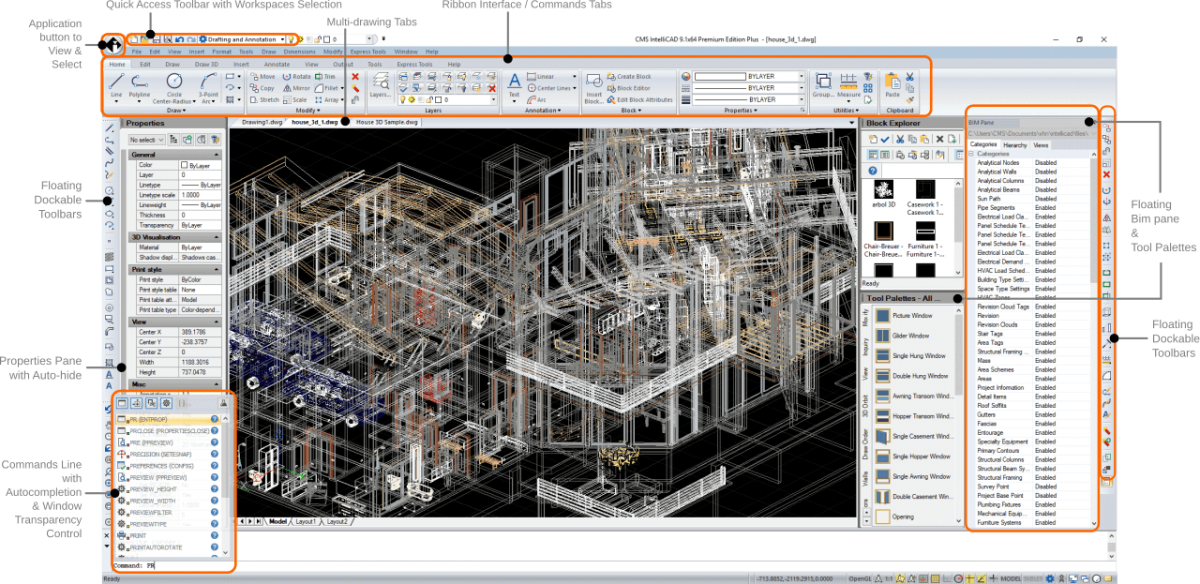Toggle the MODEL button on the status bar
The width and height of the screenshot is (1200, 584).
pyautogui.click(x=1011, y=578)
